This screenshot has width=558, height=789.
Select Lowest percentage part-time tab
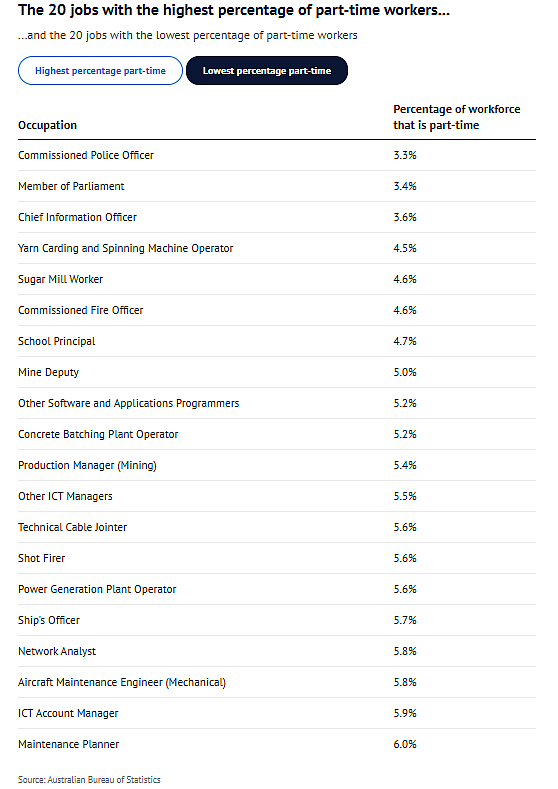267,70
